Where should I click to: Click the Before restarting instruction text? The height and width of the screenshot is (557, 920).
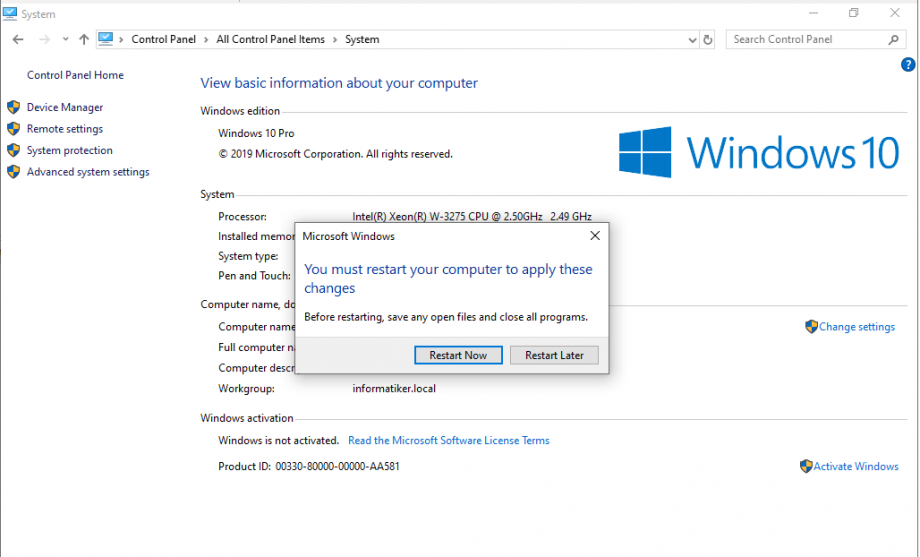446,318
